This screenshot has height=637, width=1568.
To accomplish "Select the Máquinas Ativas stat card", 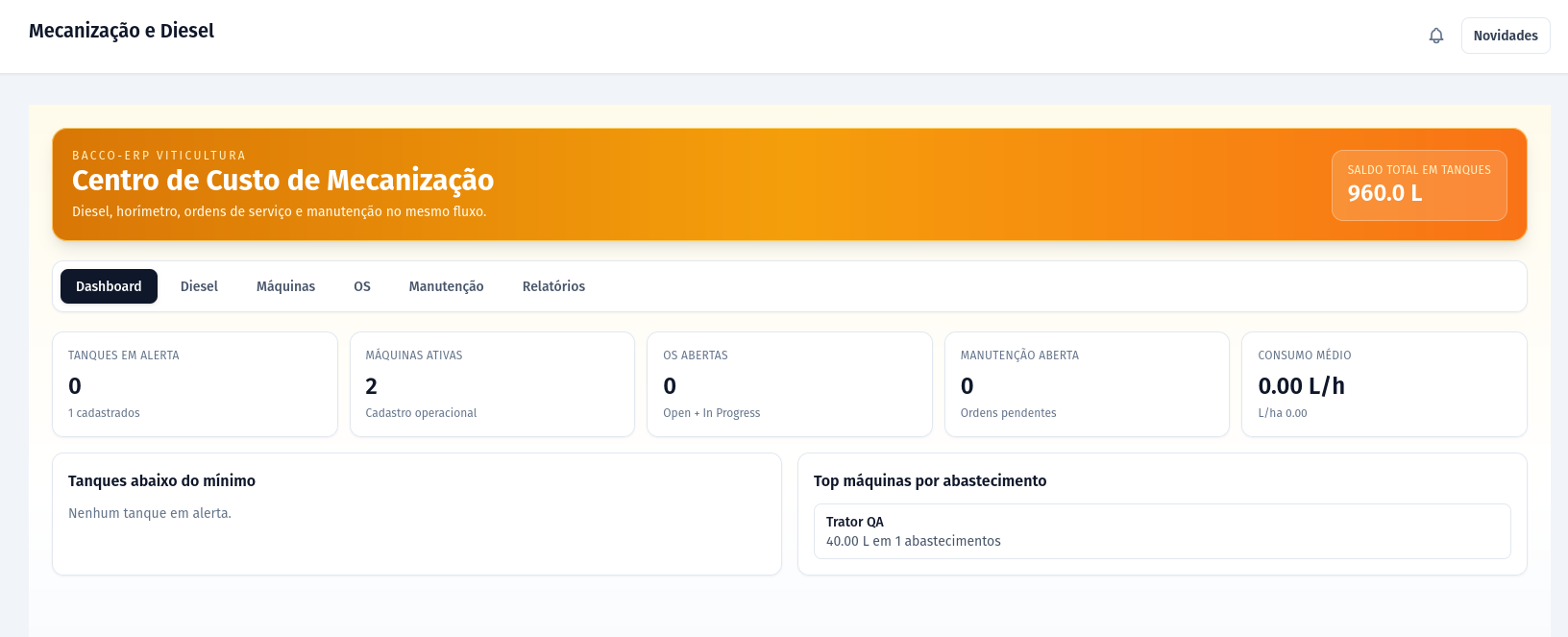I will [492, 384].
